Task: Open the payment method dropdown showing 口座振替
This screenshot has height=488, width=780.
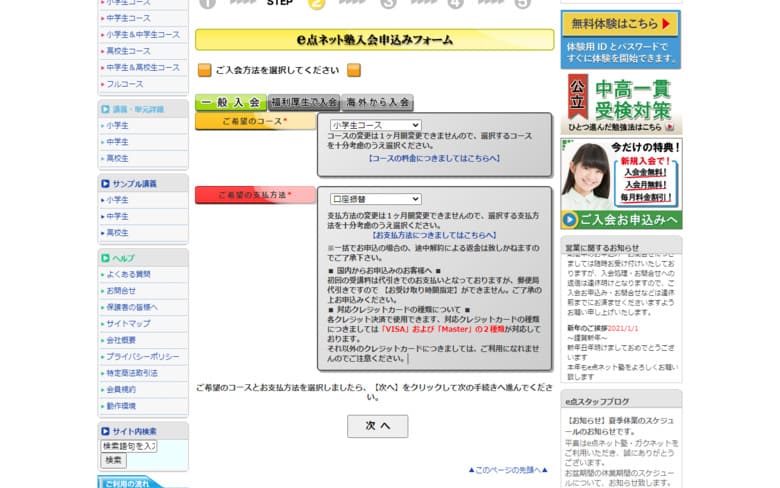Action: point(376,199)
